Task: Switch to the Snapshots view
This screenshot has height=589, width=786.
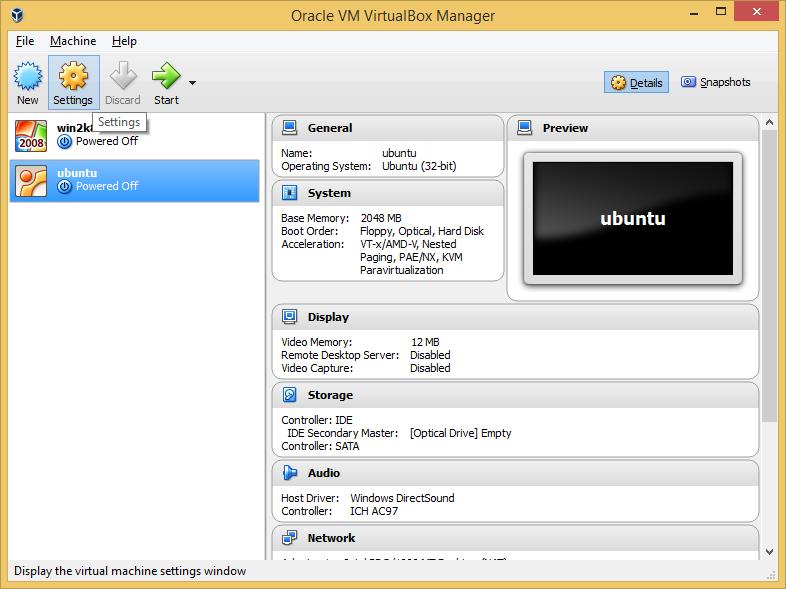Action: [715, 82]
